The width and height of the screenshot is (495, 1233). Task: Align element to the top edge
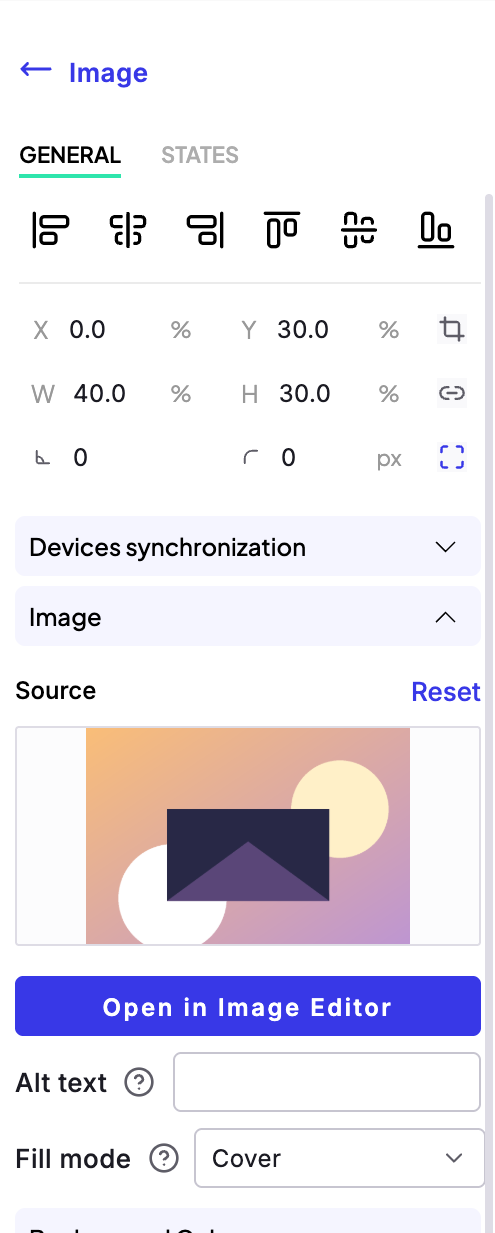pyautogui.click(x=282, y=229)
